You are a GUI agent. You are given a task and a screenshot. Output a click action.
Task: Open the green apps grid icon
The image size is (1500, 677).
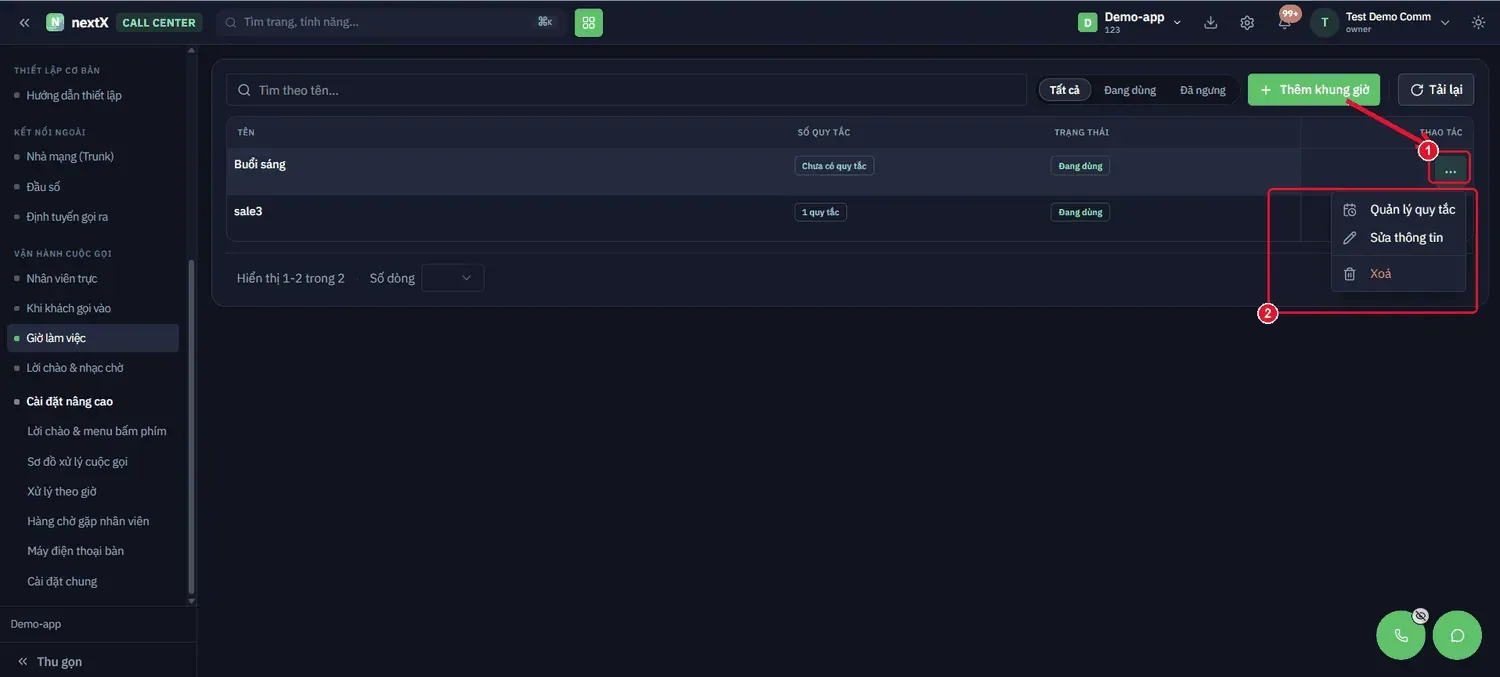589,22
